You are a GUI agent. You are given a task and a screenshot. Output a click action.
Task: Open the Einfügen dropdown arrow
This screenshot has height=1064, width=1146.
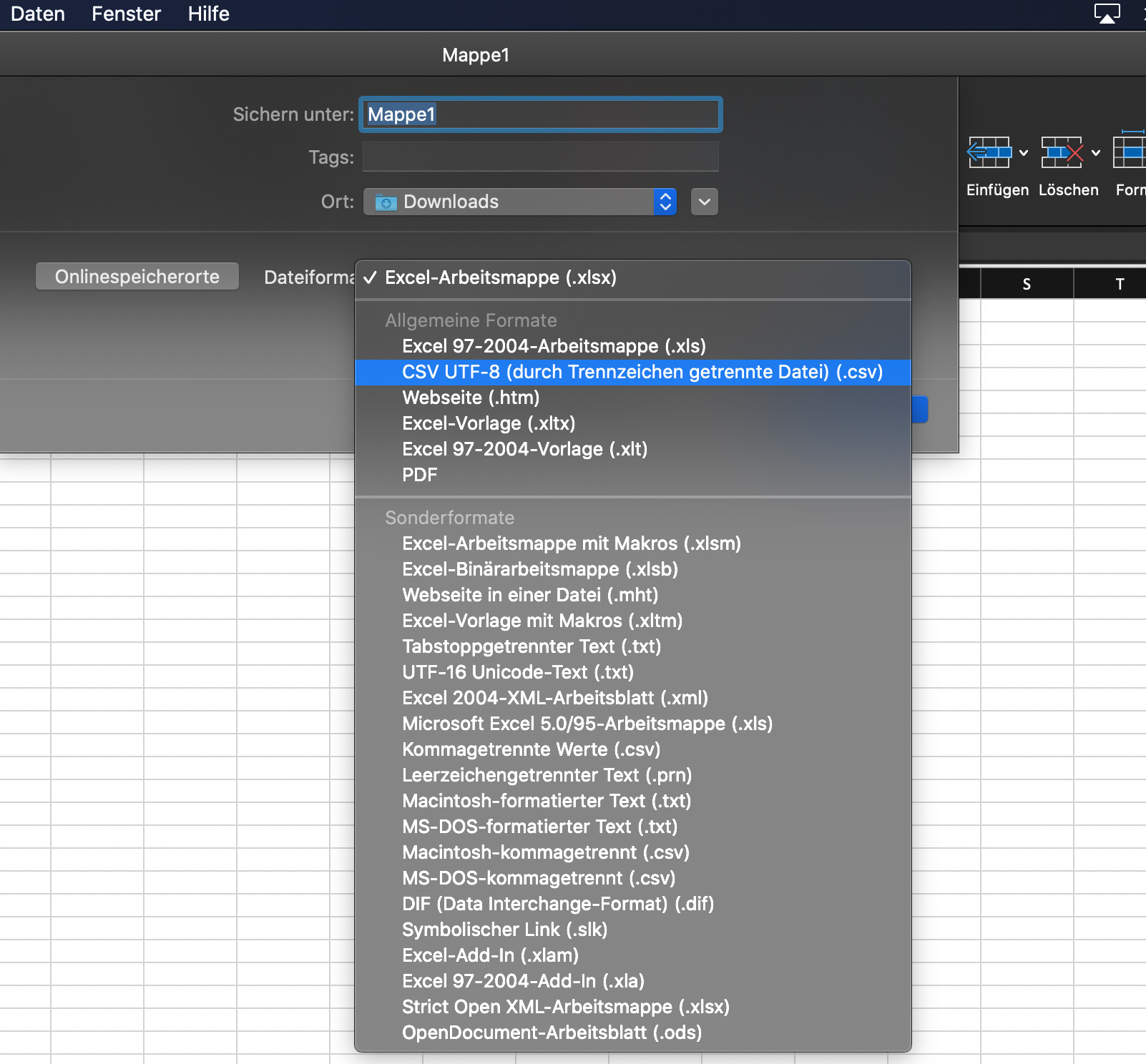pyautogui.click(x=1024, y=153)
